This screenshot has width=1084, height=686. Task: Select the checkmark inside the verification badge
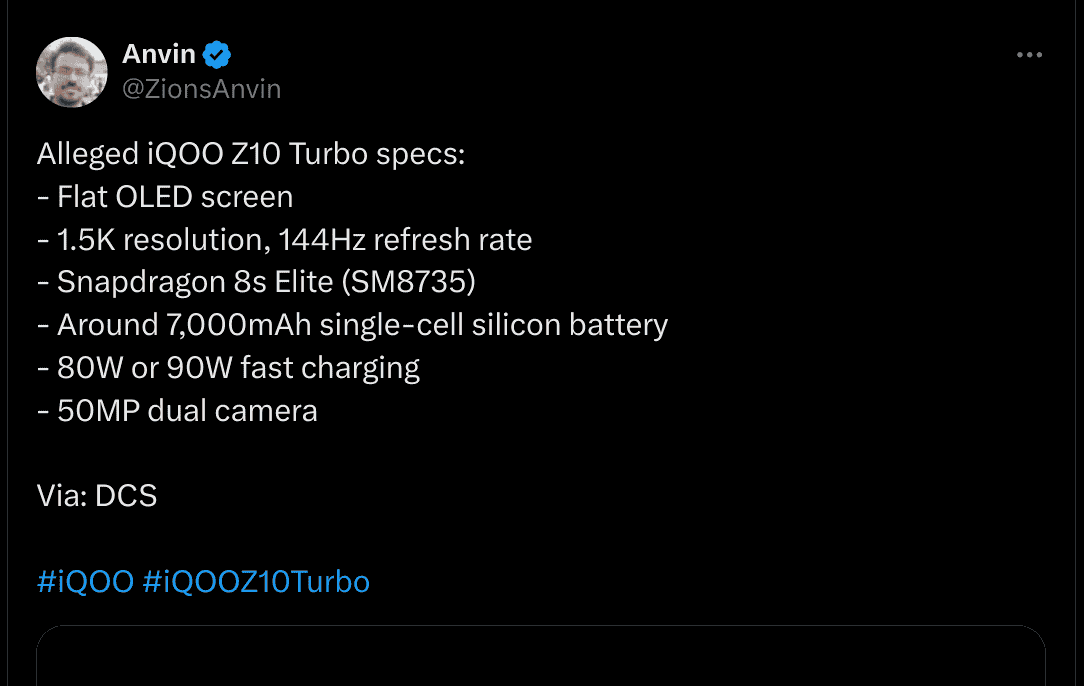215,54
